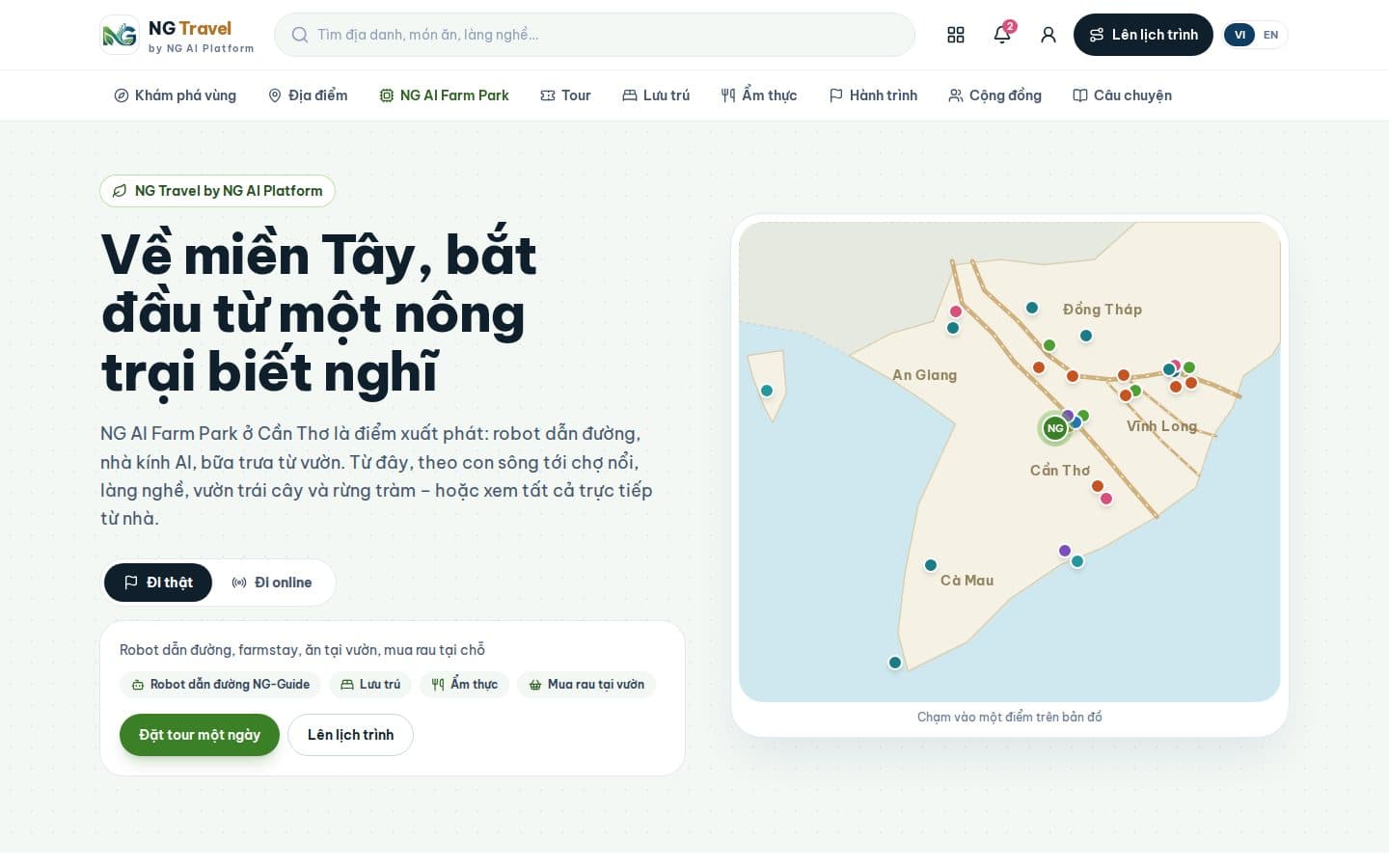Click the pin icon beside Địa điểm

click(x=275, y=95)
